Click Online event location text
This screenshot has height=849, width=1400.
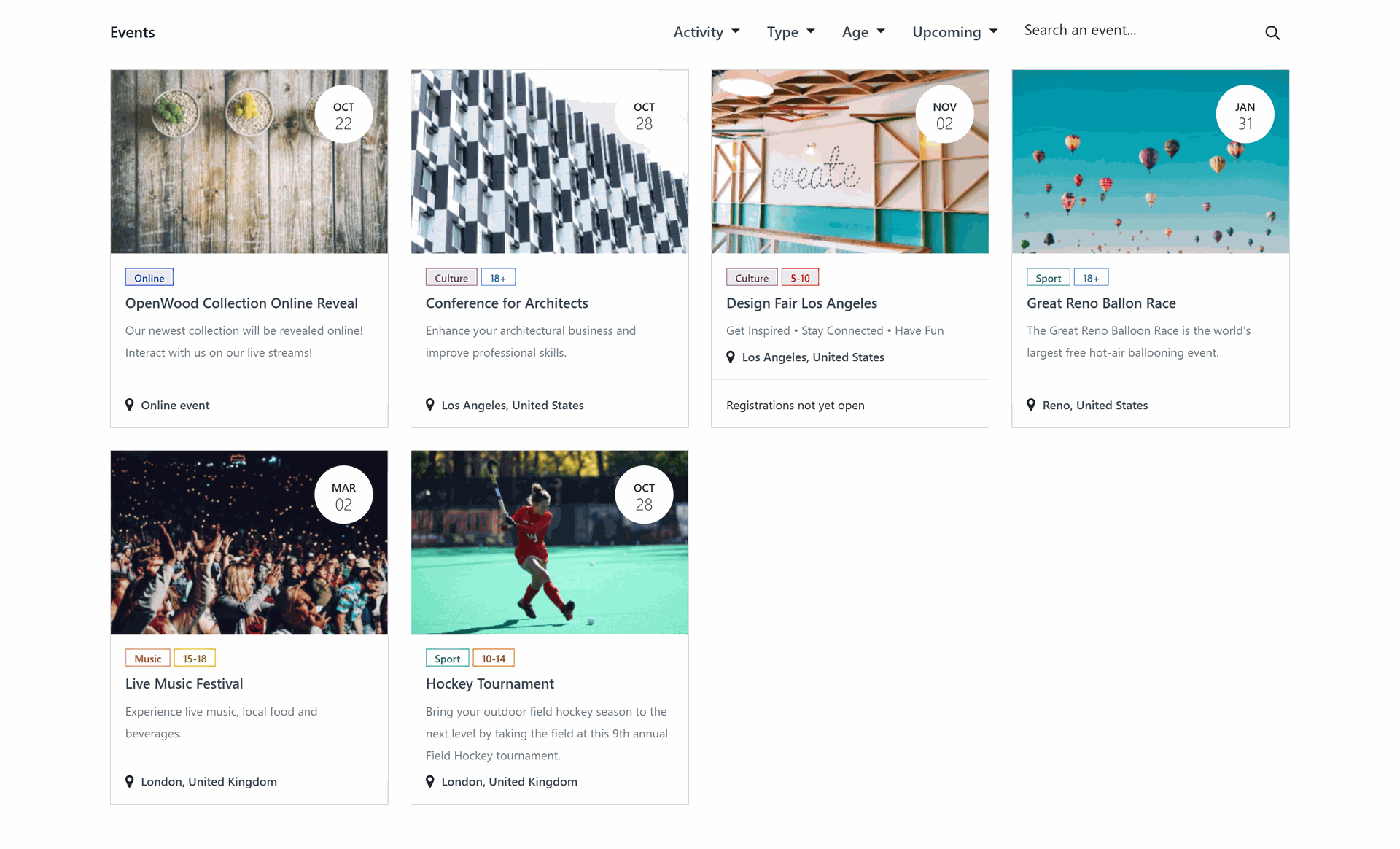click(x=175, y=405)
